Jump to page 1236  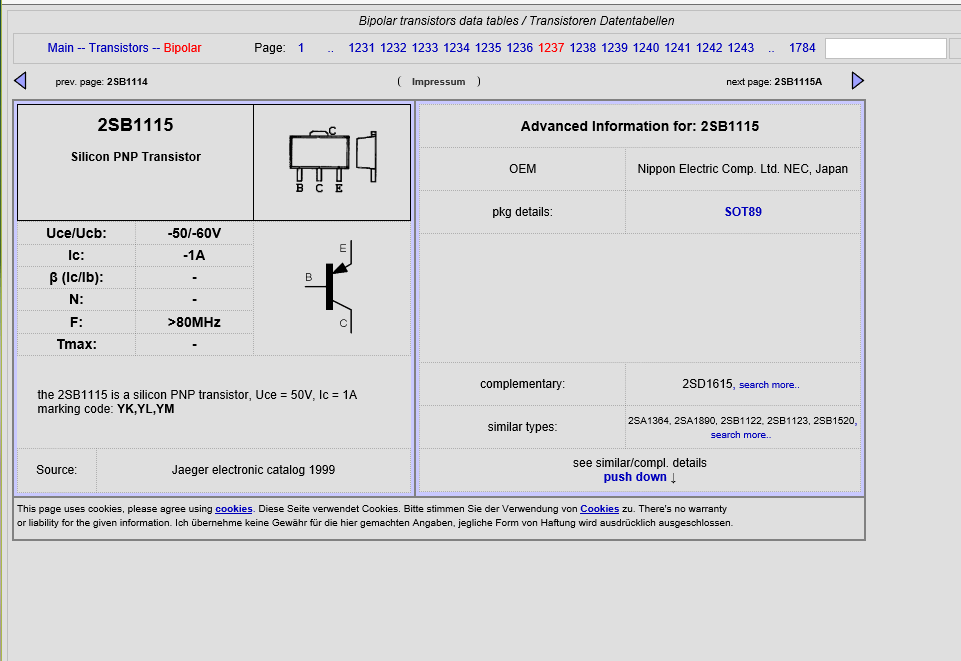[x=519, y=48]
